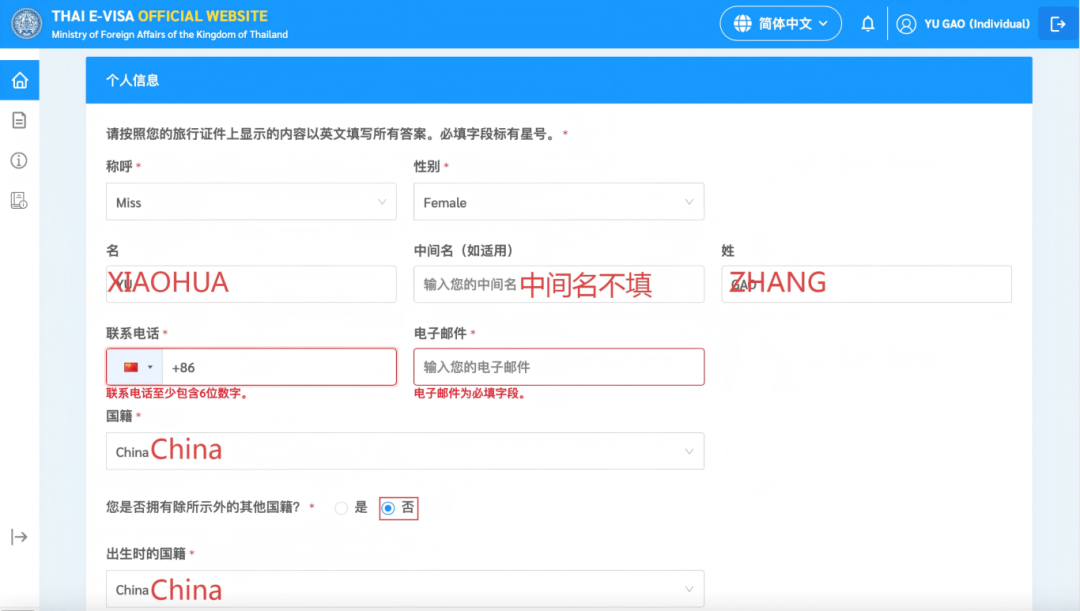Expand the 性别 gender dropdown
The image size is (1080, 611).
[558, 202]
